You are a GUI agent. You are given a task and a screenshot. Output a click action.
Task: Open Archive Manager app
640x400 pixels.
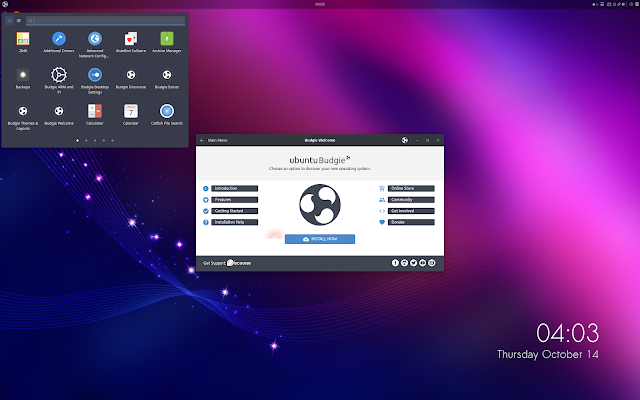tap(167, 39)
